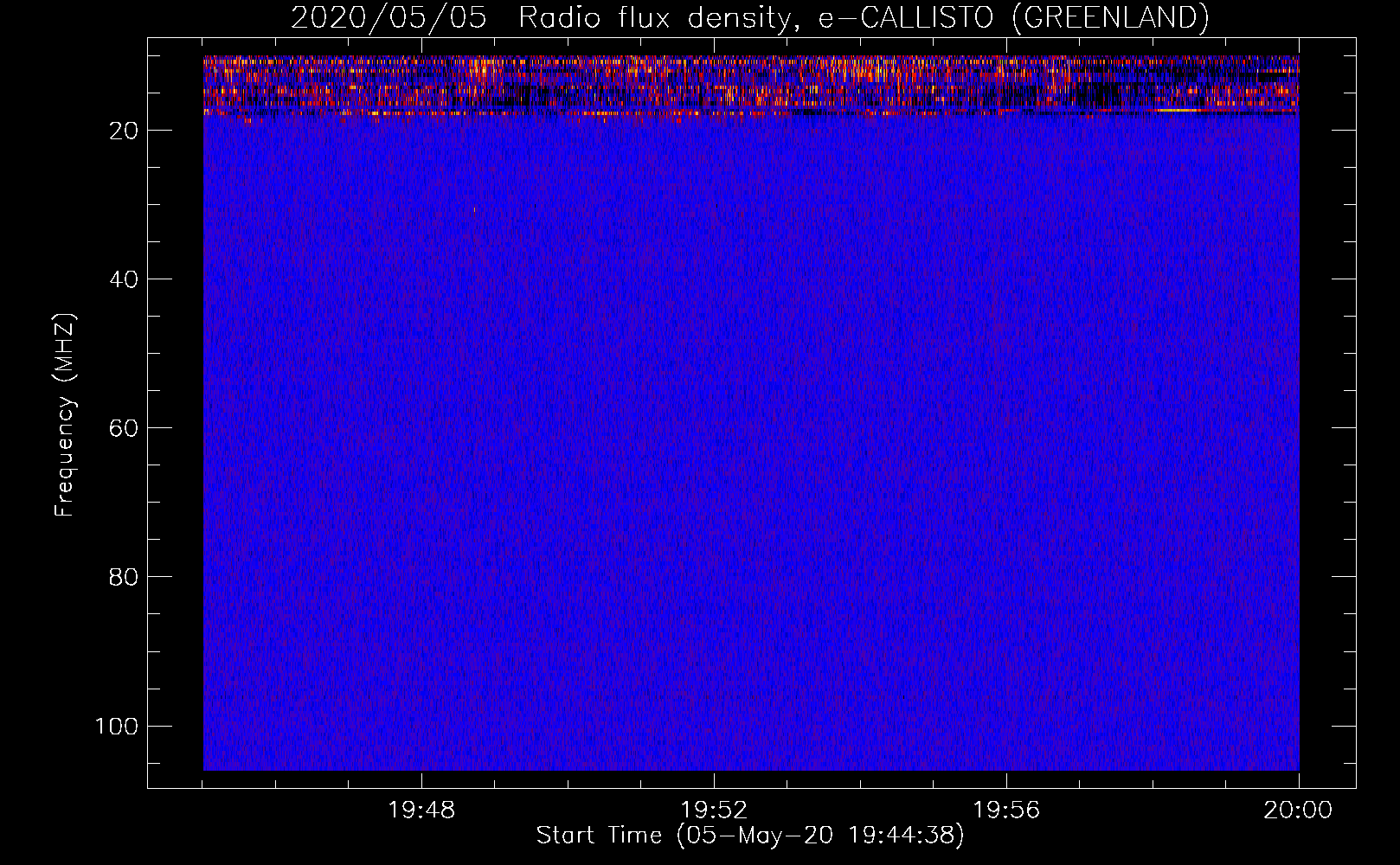1400x865 pixels.
Task: Click the small orange dot near 30 MHz
Action: coord(474,209)
